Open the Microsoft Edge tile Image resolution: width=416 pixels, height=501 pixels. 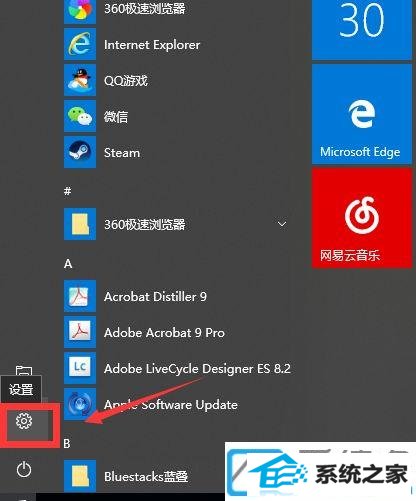(x=362, y=114)
